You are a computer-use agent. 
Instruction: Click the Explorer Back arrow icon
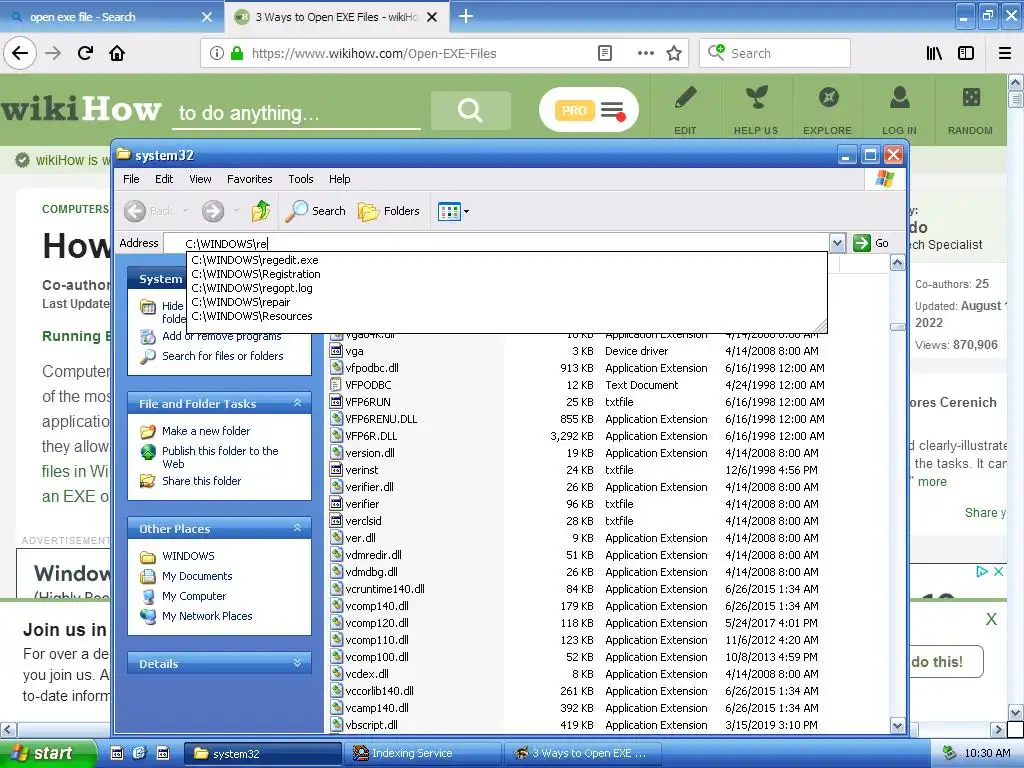point(135,211)
